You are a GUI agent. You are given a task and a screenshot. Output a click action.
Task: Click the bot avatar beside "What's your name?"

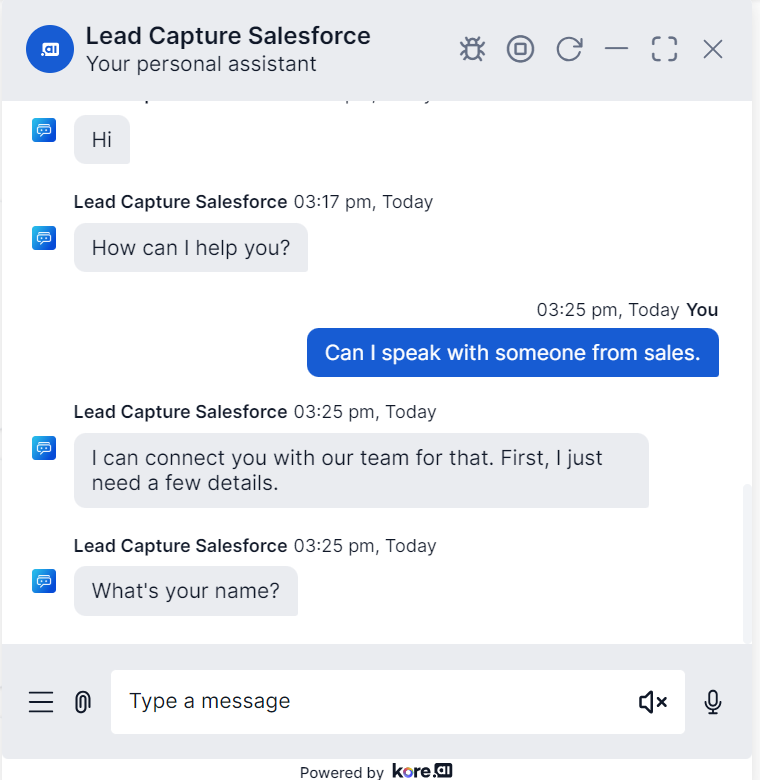(x=44, y=581)
